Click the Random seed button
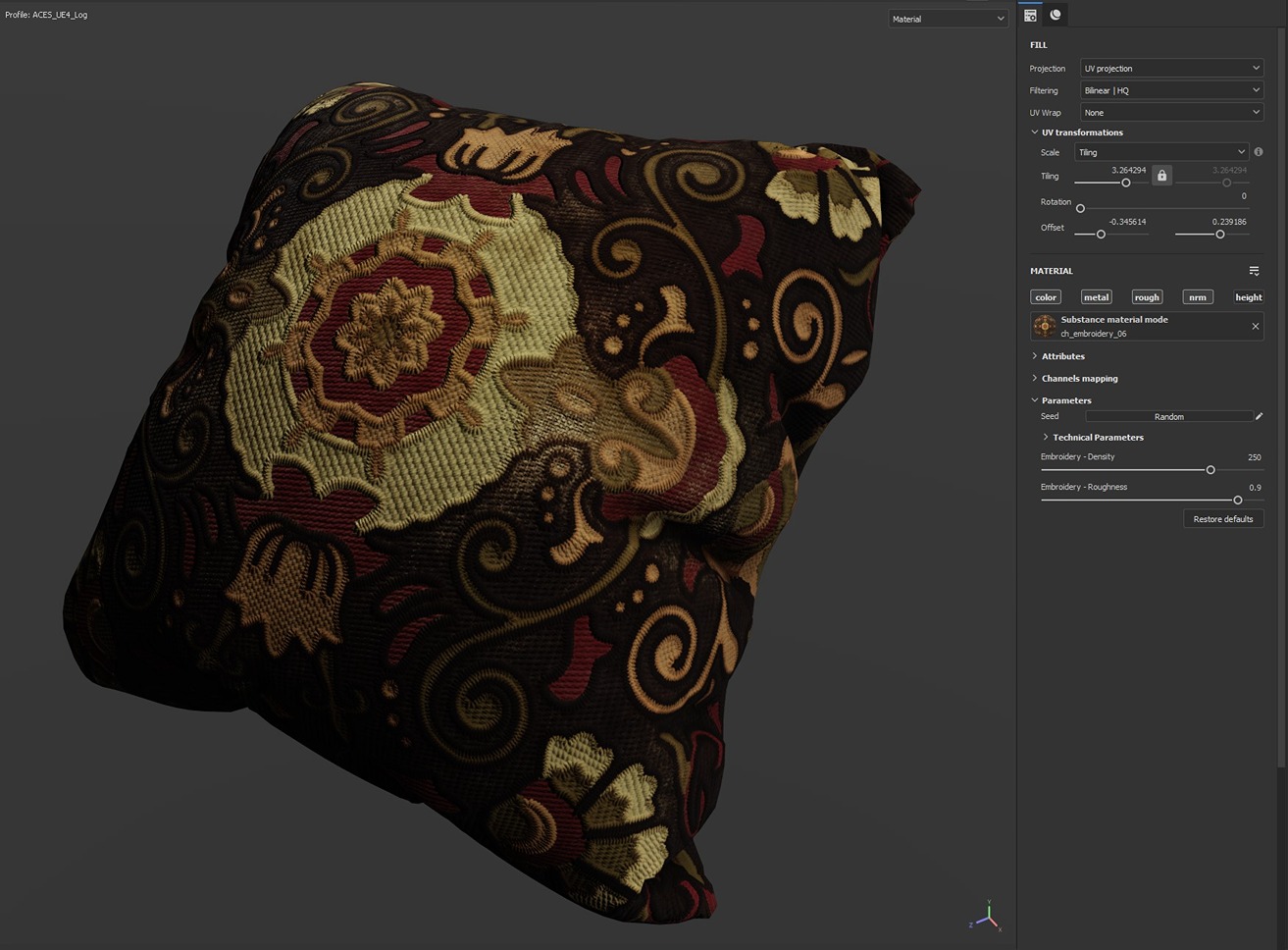Image resolution: width=1288 pixels, height=950 pixels. point(1168,417)
